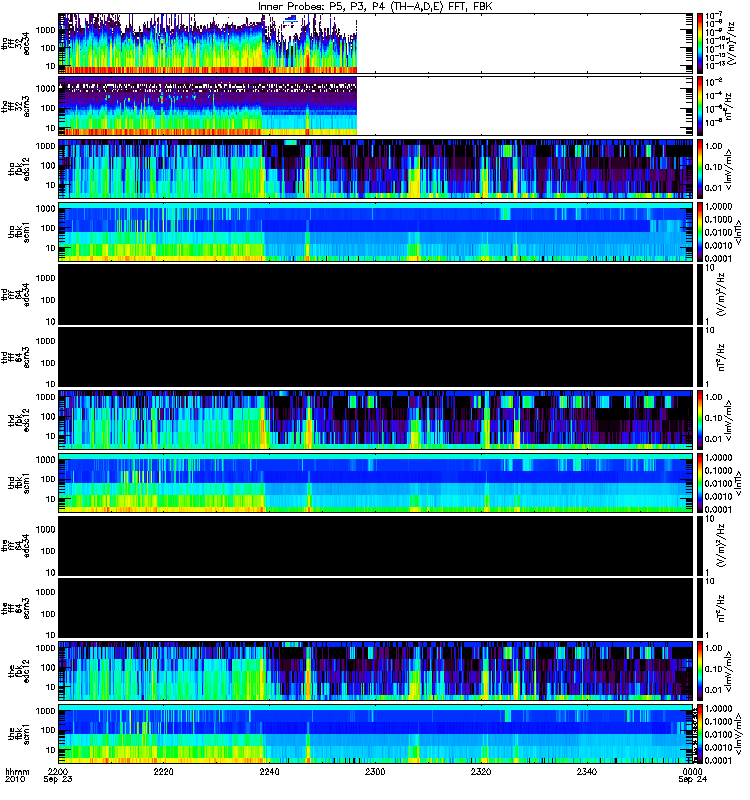Image resolution: width=750 pixels, height=800 pixels.
Task: Click the 'the fff 64 edc34' y-axis label
Action: click(x=16, y=545)
